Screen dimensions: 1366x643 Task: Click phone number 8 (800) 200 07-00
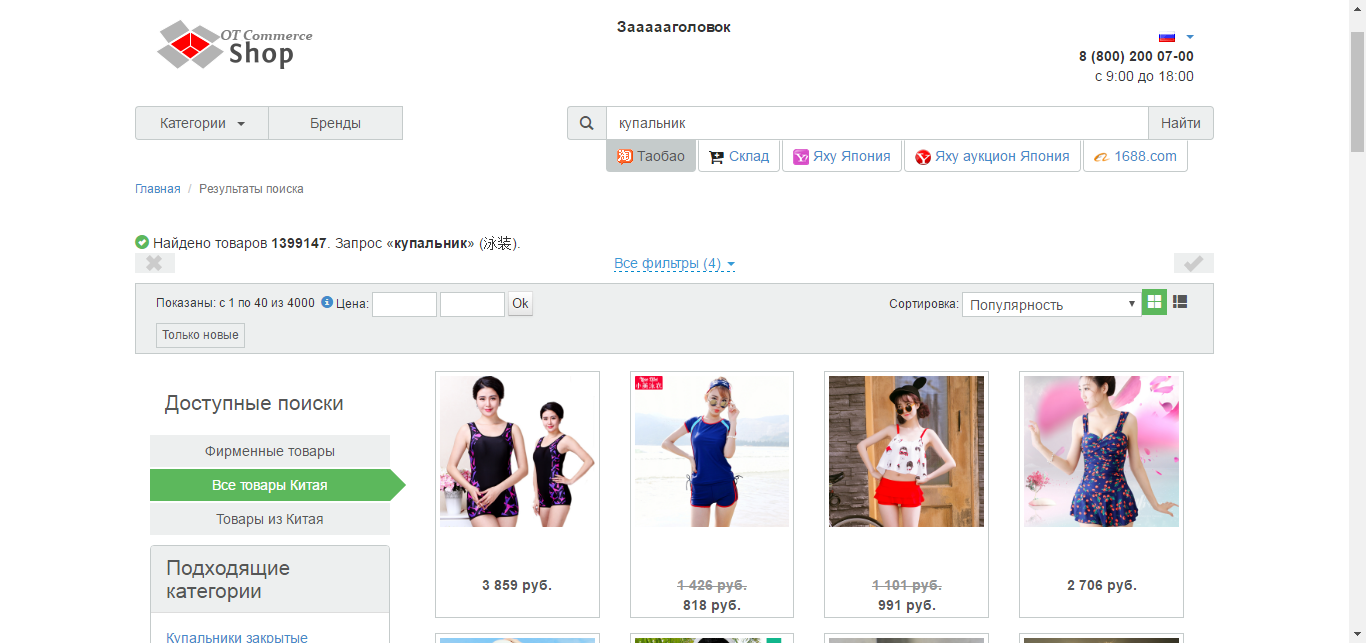point(1136,56)
